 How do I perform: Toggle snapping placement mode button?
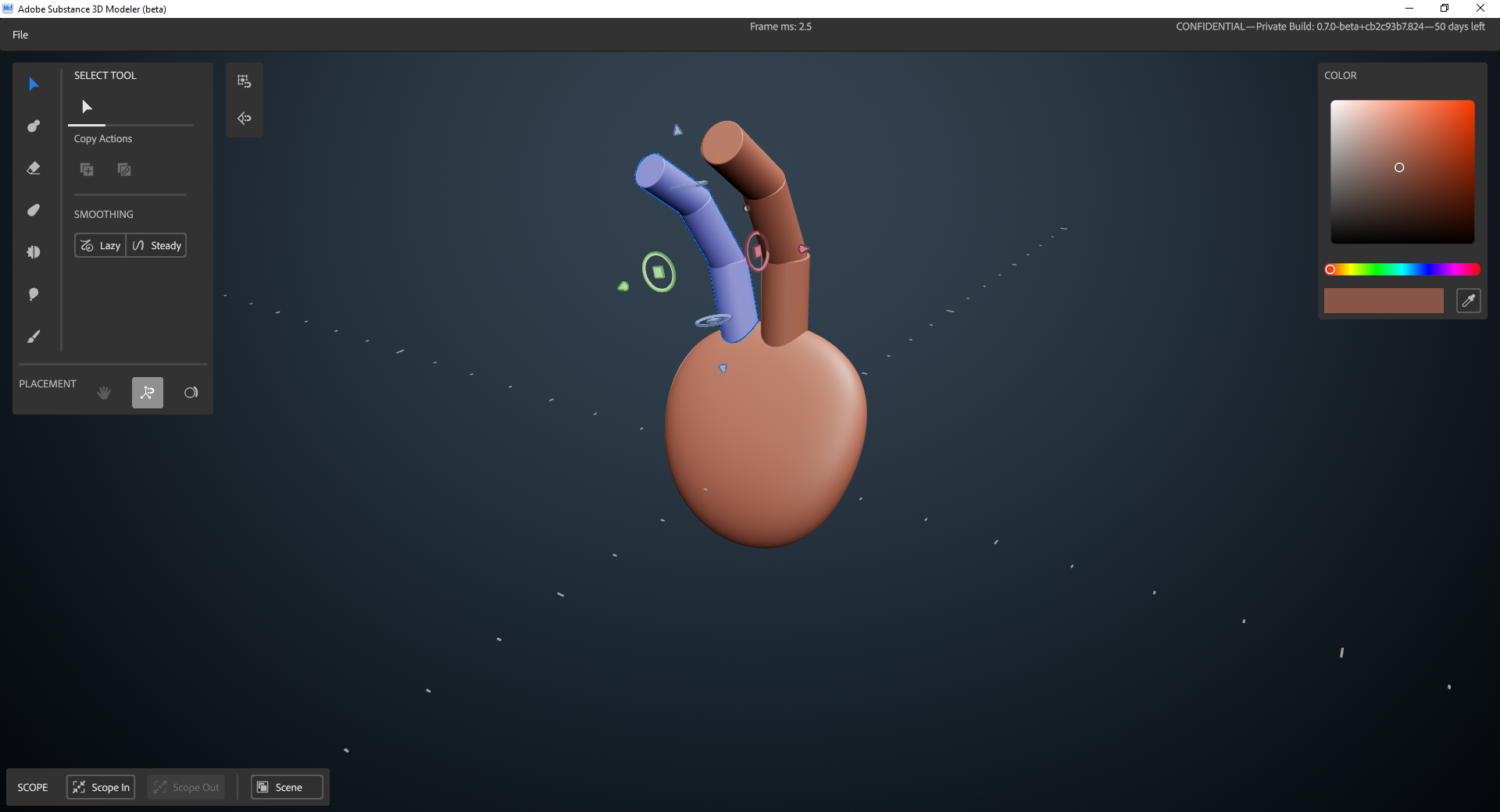click(x=148, y=393)
